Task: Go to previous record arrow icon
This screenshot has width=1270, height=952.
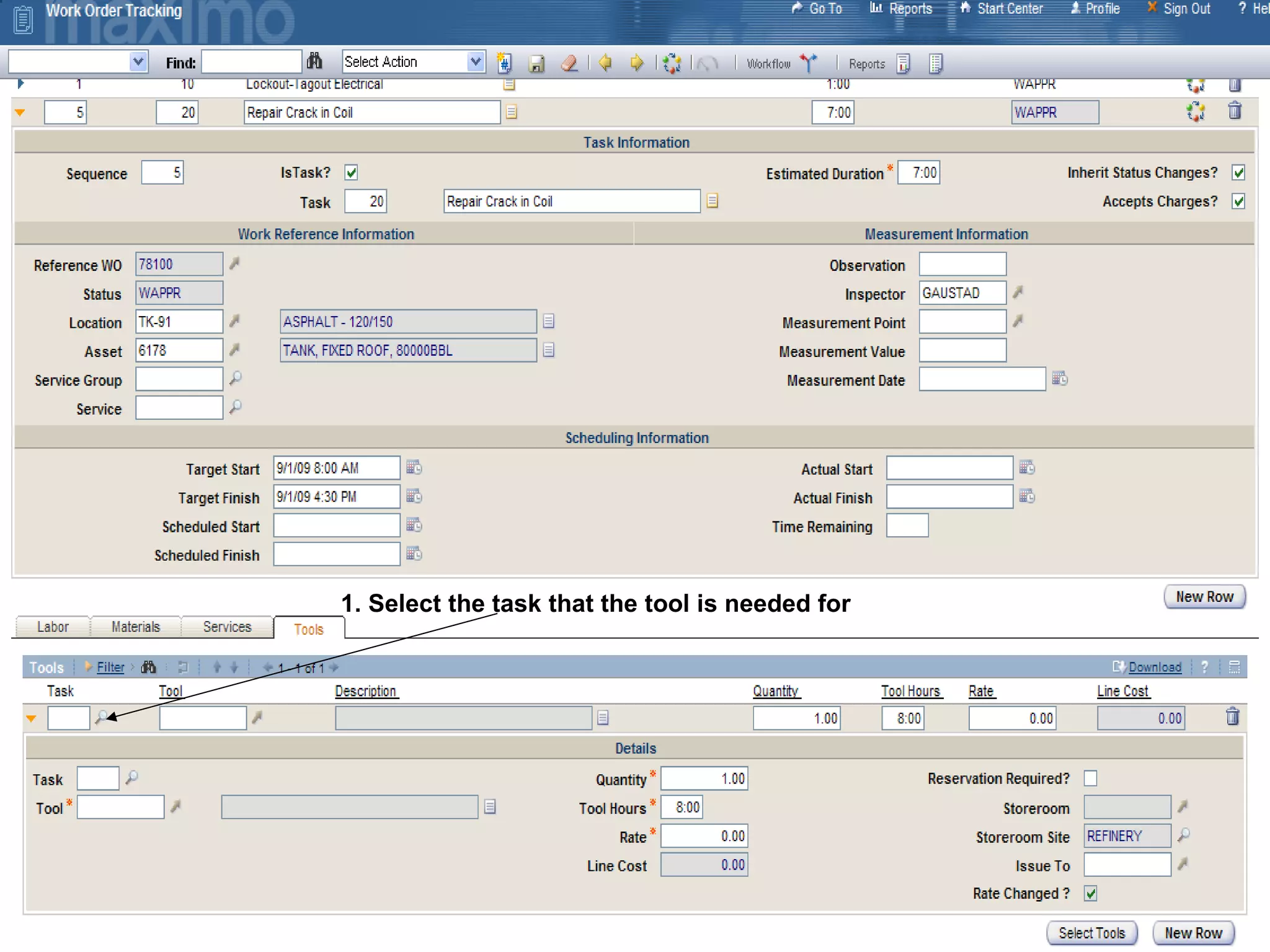Action: [605, 63]
